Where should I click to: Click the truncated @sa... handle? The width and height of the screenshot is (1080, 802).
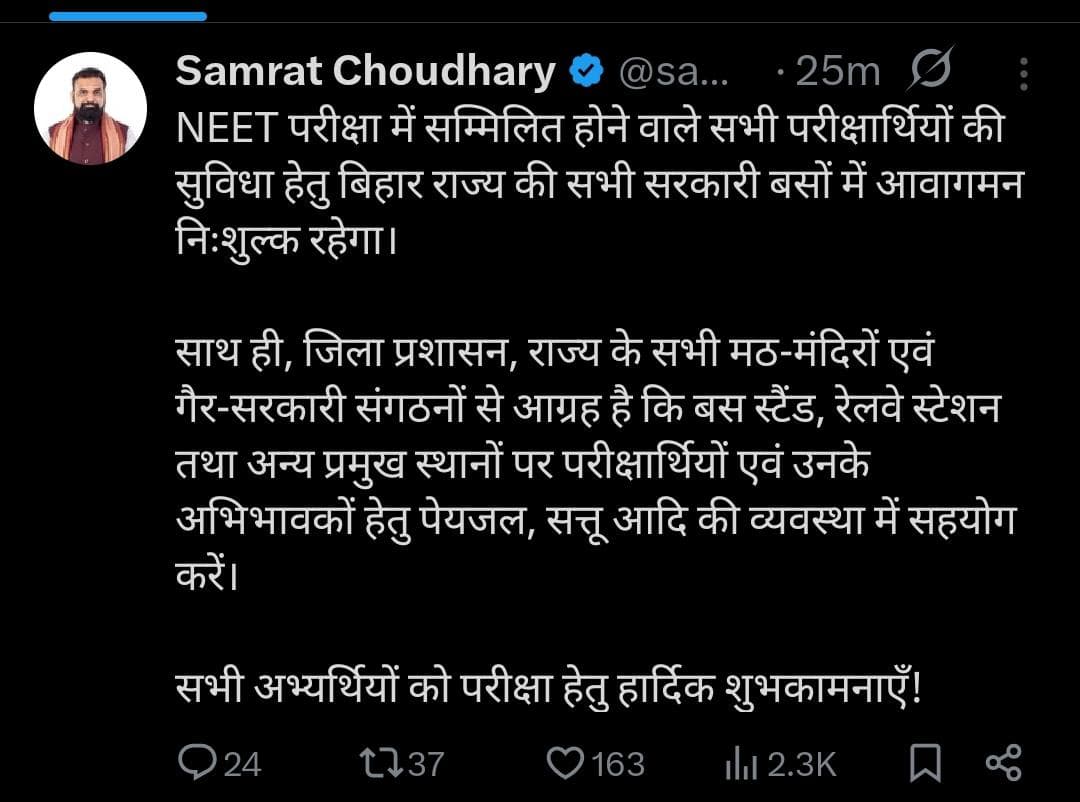coord(673,72)
